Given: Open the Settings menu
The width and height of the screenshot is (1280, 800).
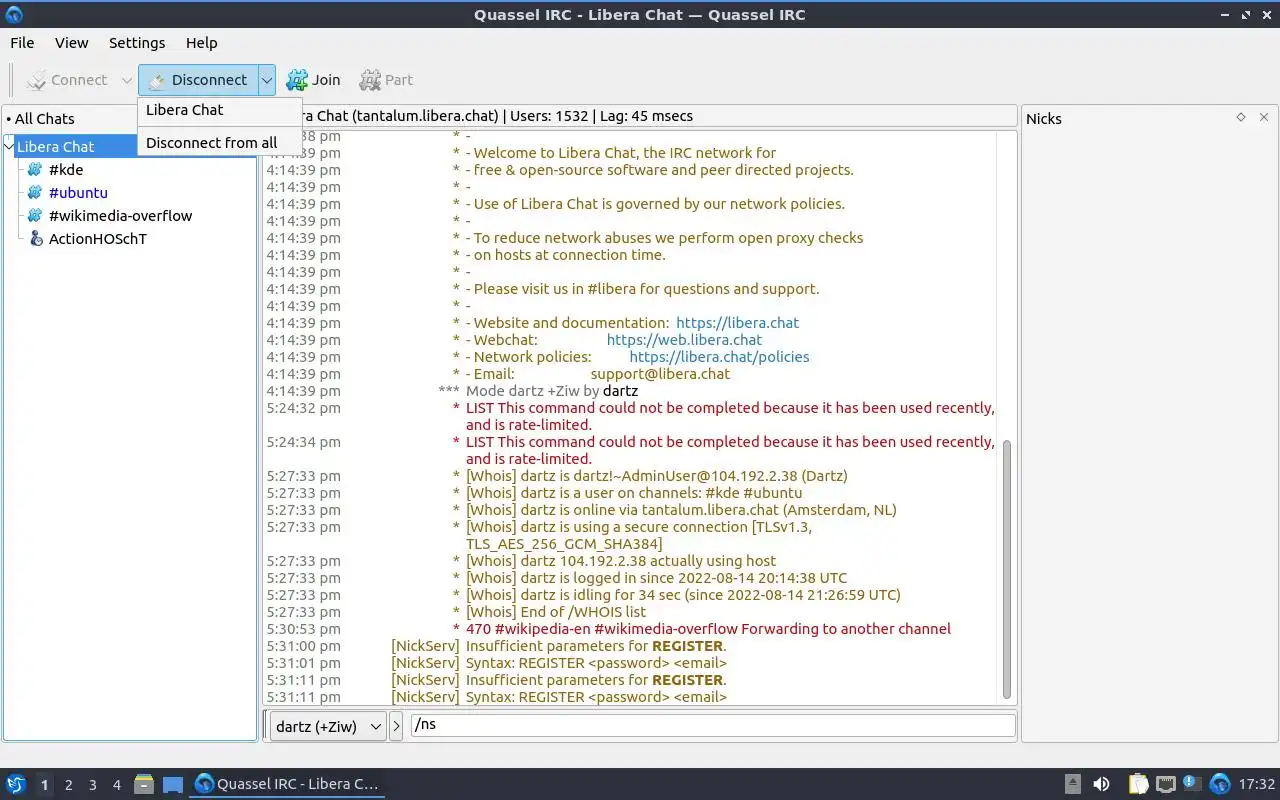Looking at the screenshot, I should tap(137, 43).
